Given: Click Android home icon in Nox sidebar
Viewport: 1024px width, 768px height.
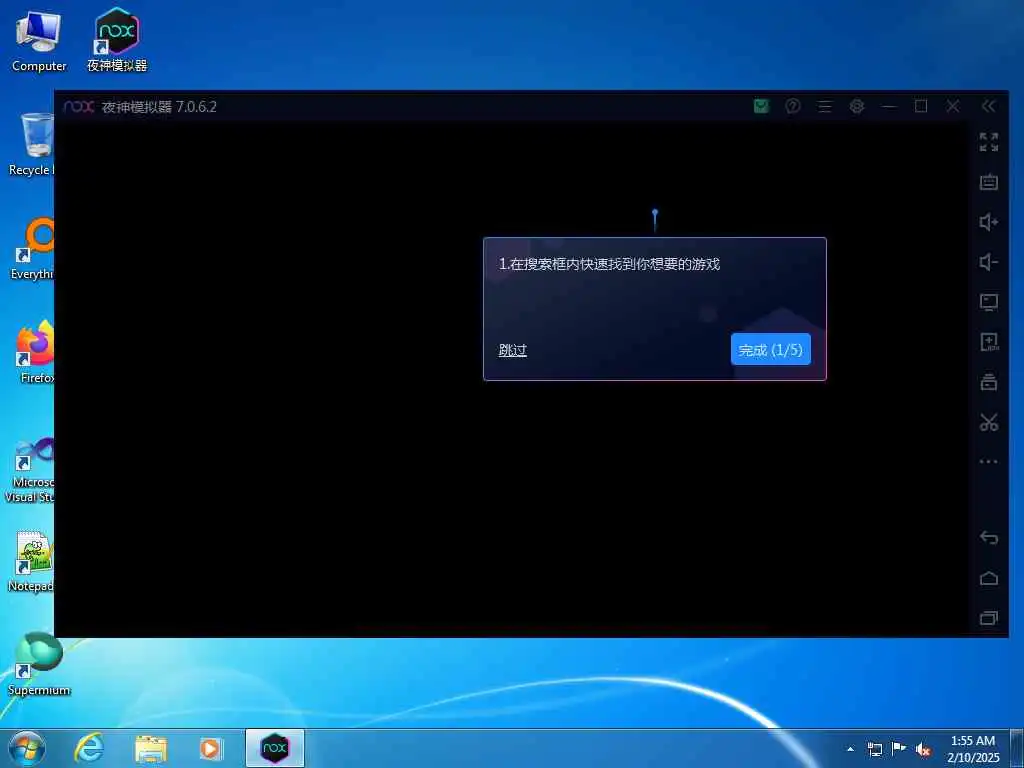Looking at the screenshot, I should pos(989,578).
